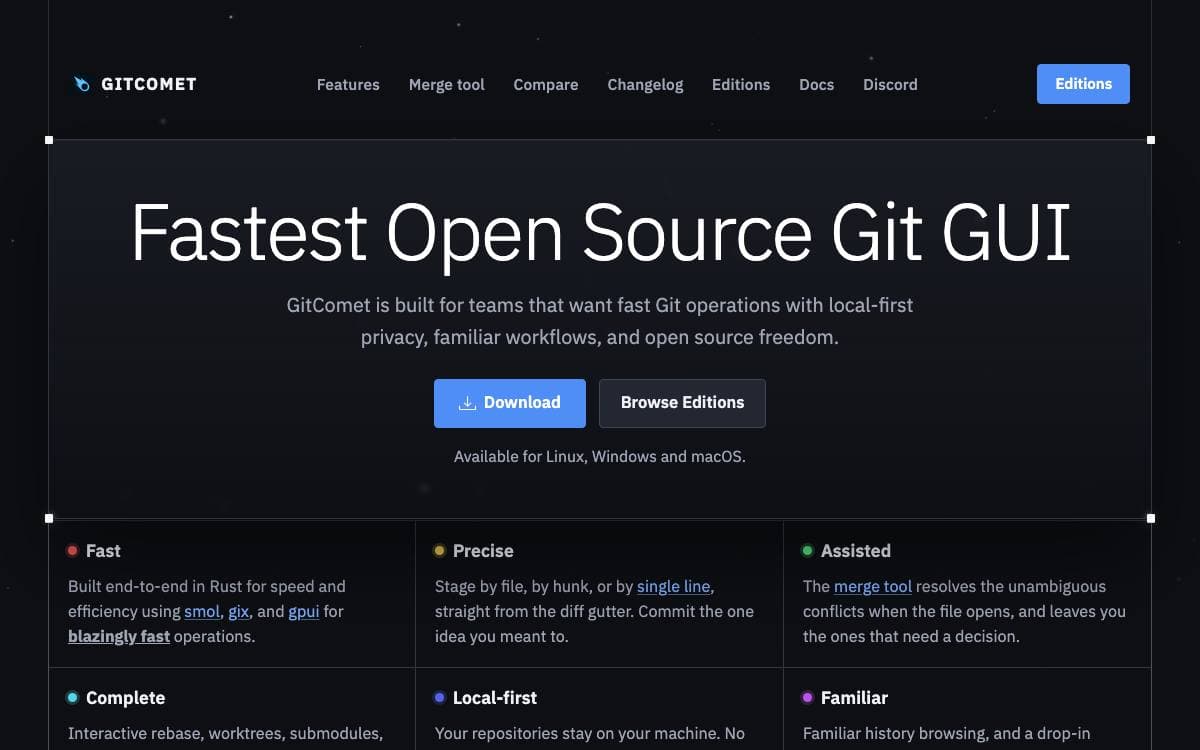Open the single line link
The height and width of the screenshot is (750, 1200).
(x=675, y=586)
